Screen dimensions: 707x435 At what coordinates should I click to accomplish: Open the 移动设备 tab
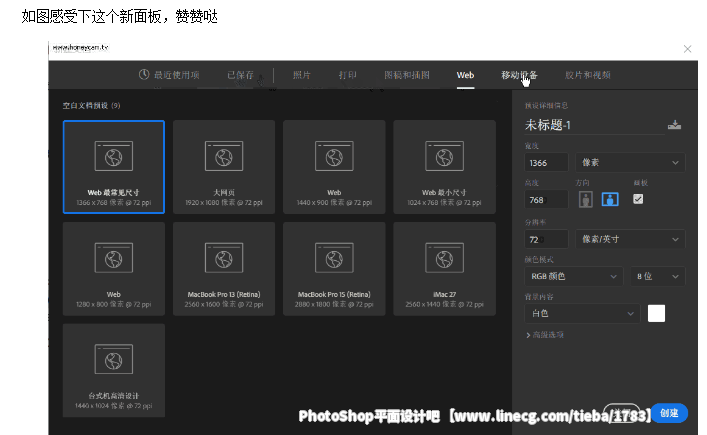(519, 75)
